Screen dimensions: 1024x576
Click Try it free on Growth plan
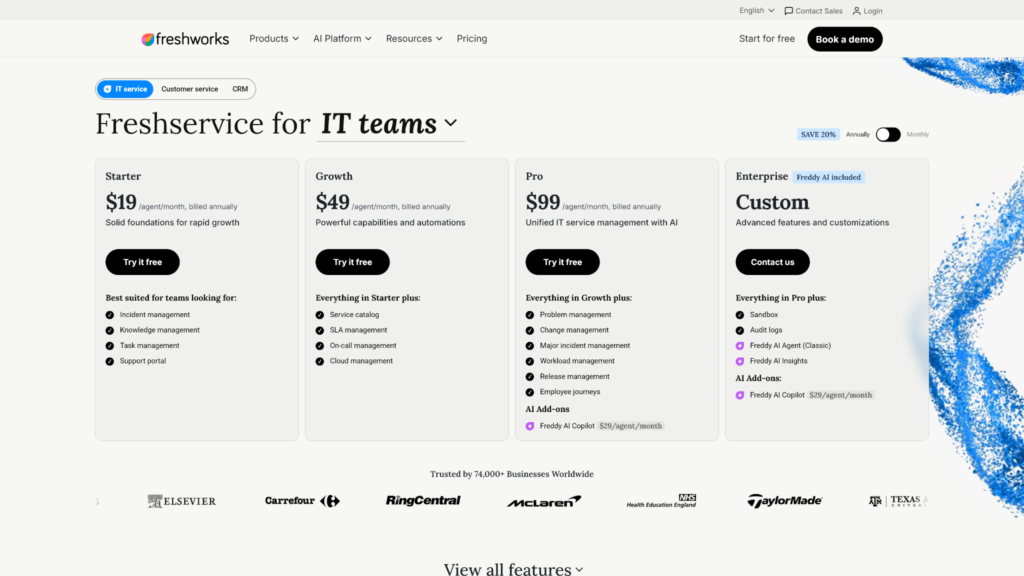click(353, 262)
